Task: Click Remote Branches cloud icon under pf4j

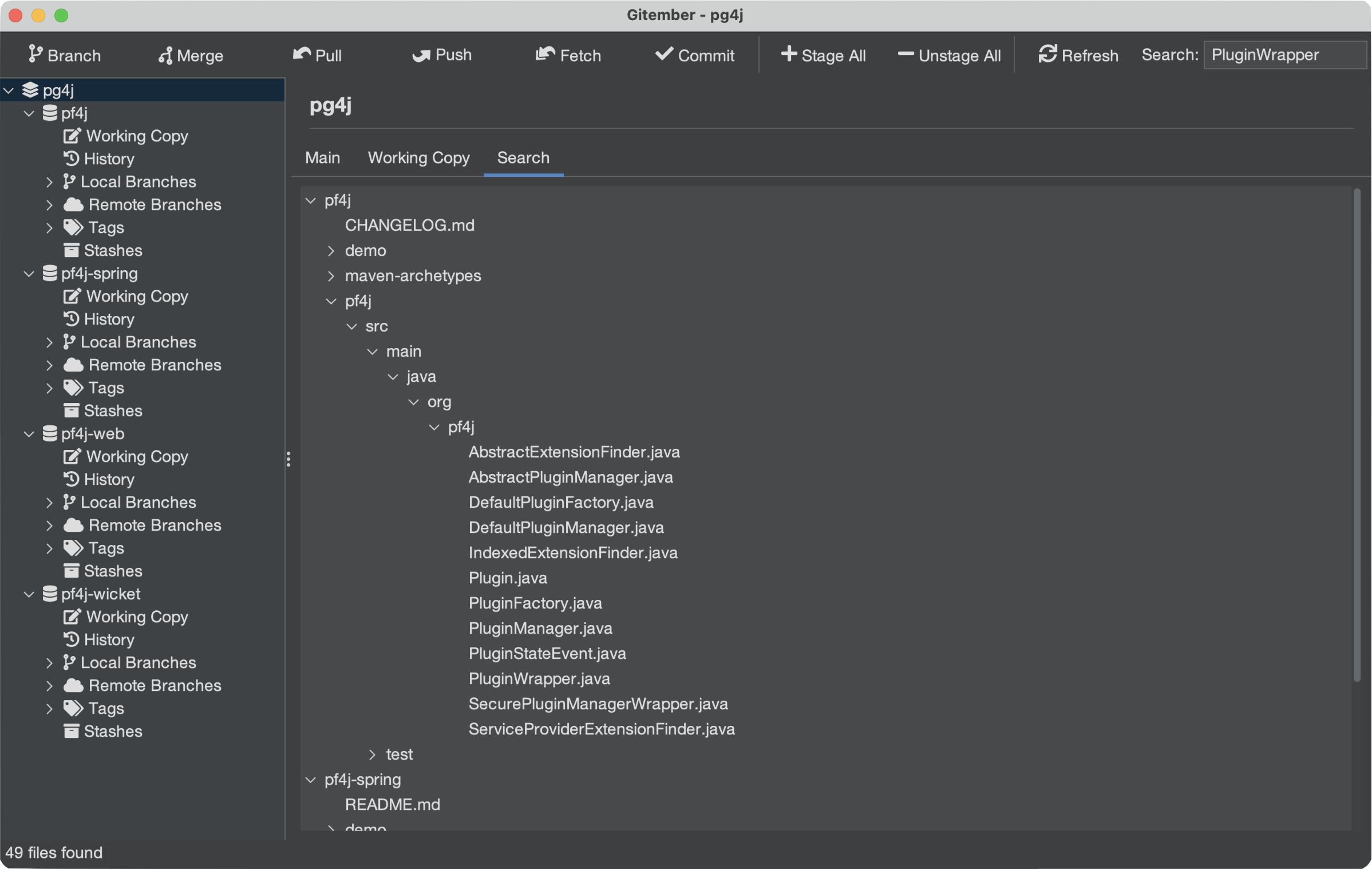Action: coord(73,204)
